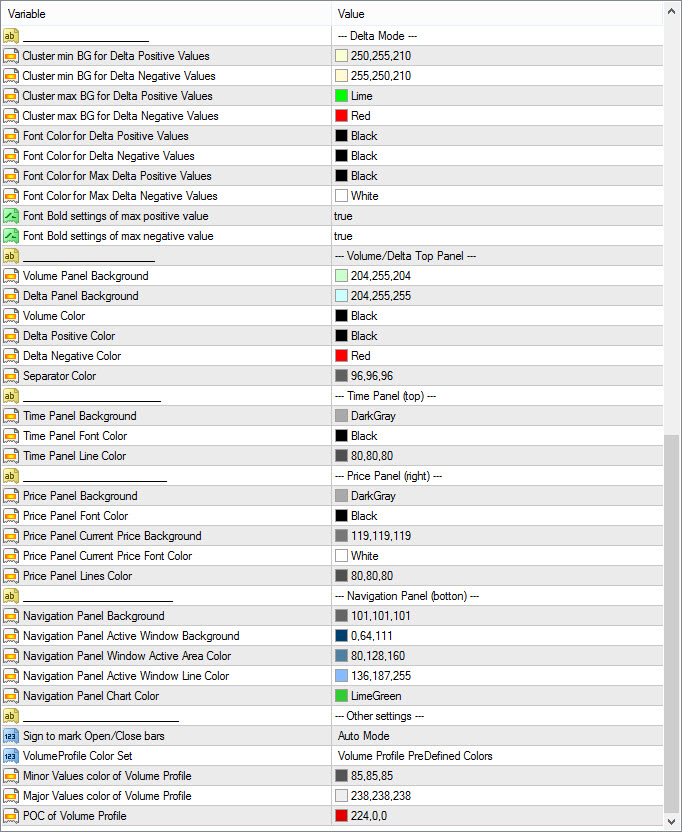Click the red swatch for Delta Negative Color

(342, 356)
